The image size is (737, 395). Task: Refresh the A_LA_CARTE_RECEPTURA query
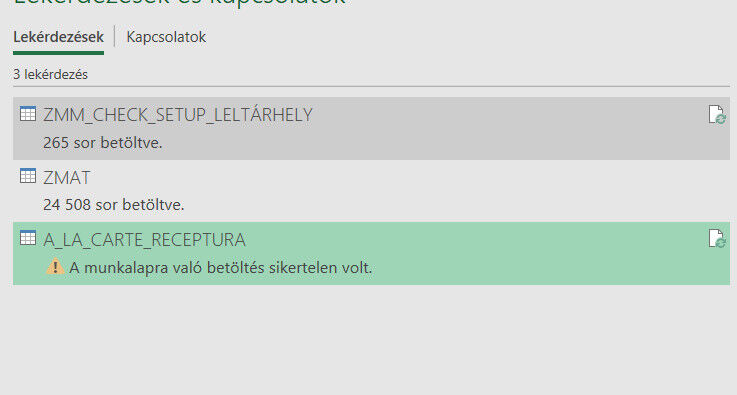tap(717, 238)
